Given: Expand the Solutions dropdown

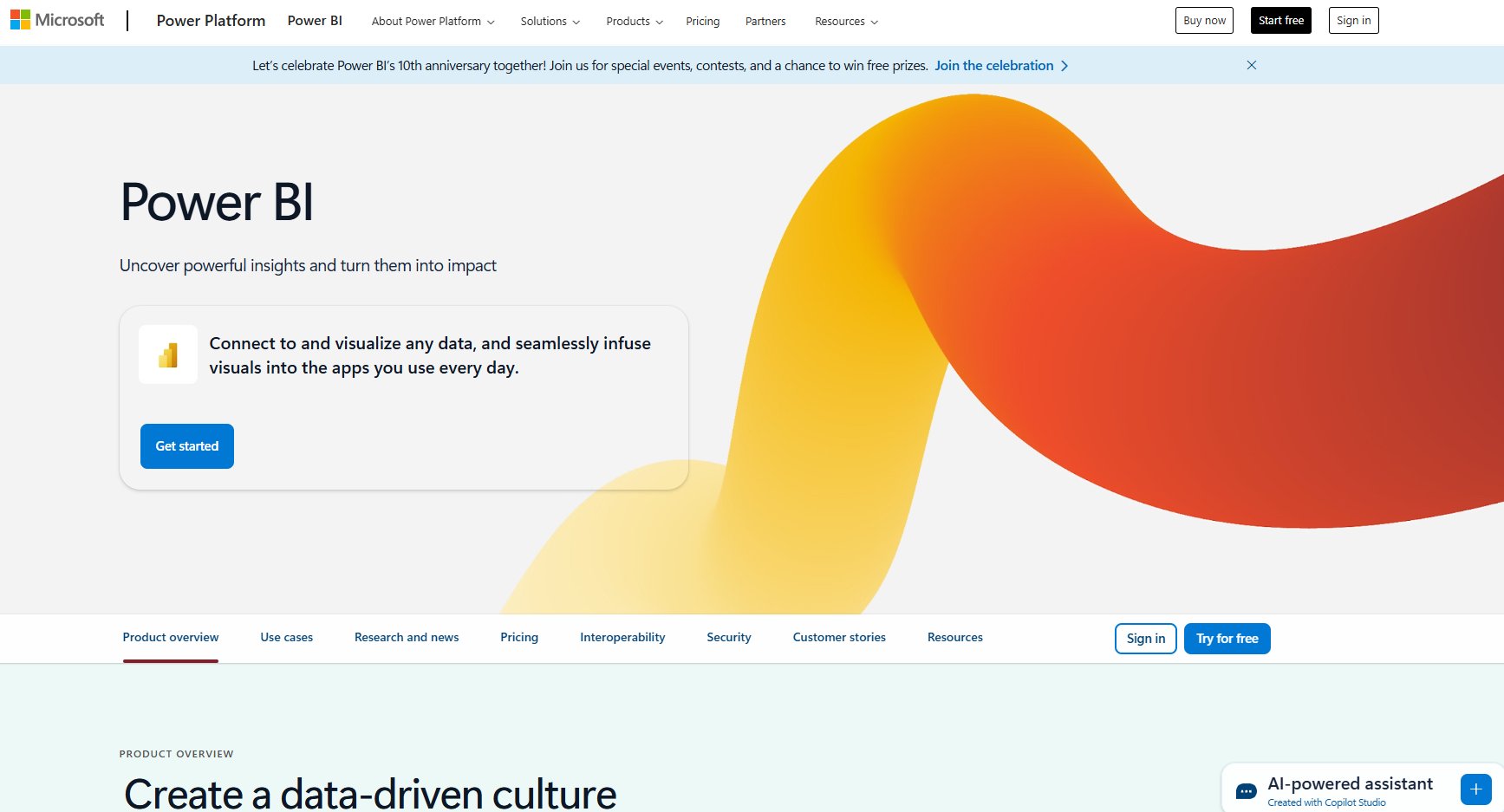Looking at the screenshot, I should (x=550, y=21).
